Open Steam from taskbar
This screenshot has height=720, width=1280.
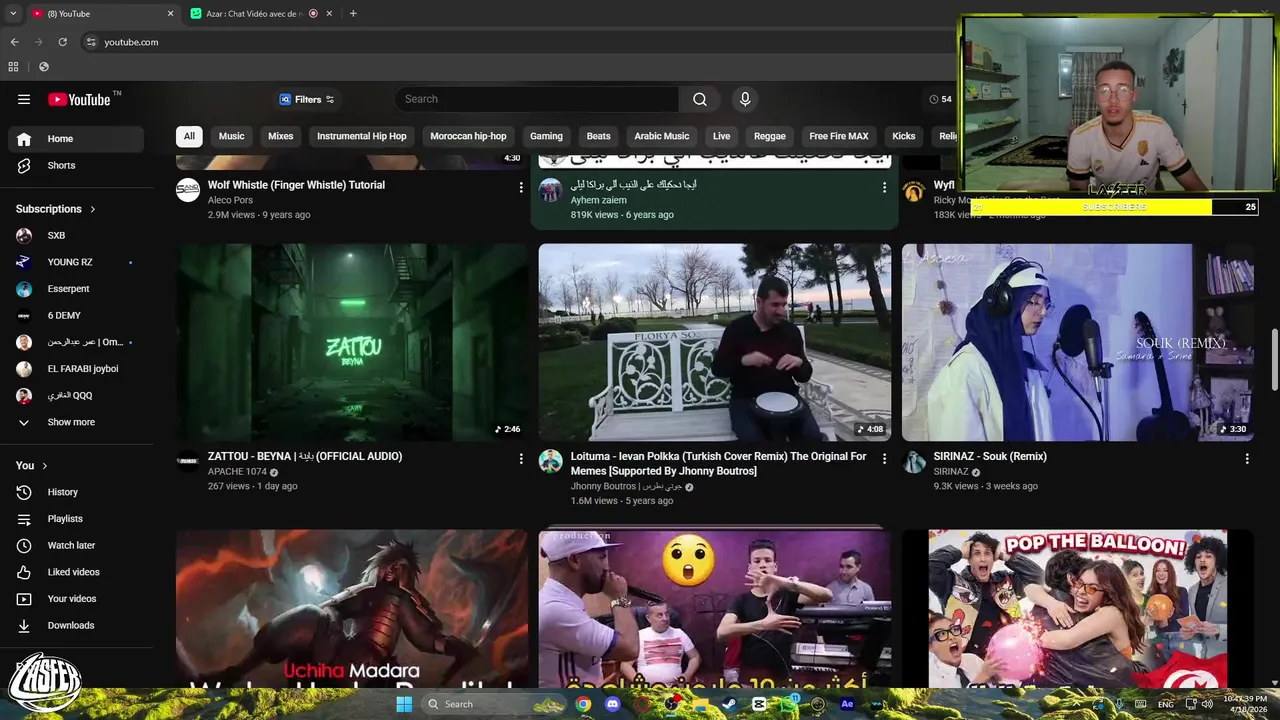tap(730, 704)
